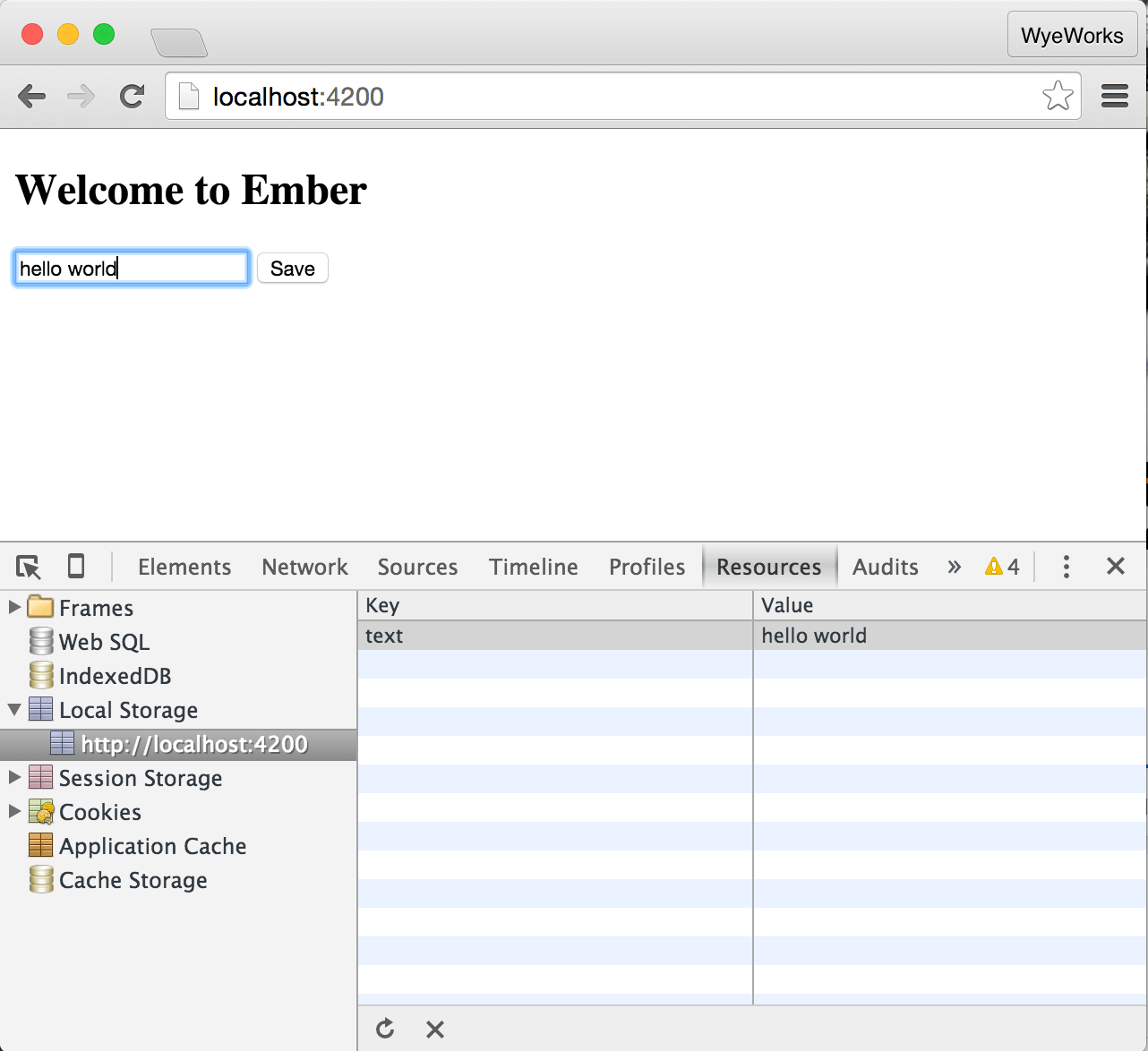Expand the Frames tree node
Screen dimensions: 1148x1051
(x=14, y=607)
